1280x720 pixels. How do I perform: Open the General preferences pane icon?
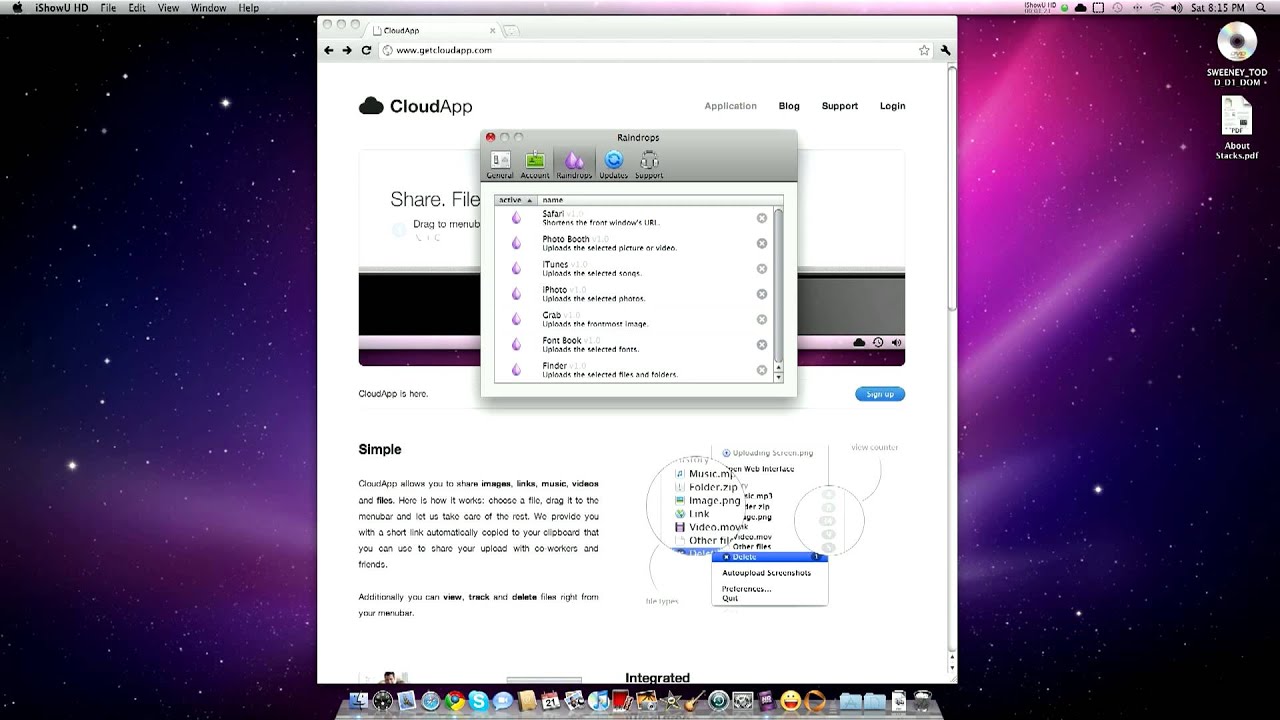[500, 164]
